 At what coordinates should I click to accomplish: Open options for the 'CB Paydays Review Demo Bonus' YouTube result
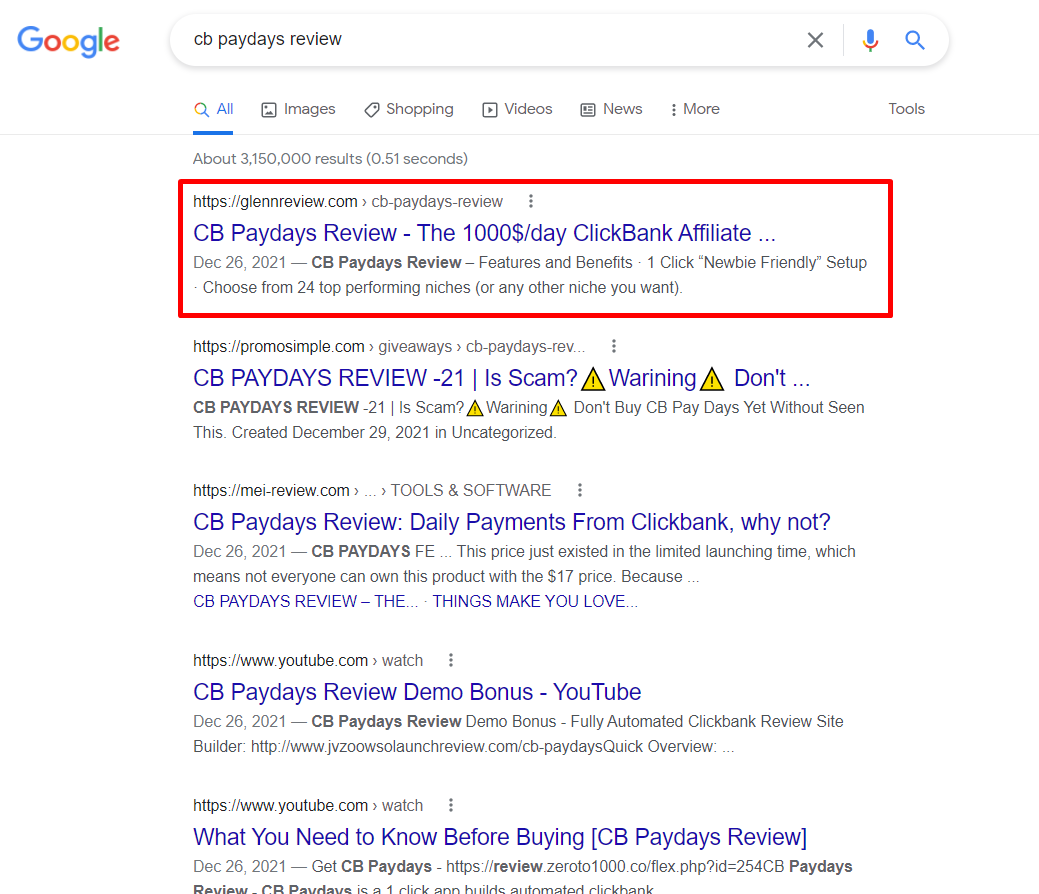[x=451, y=660]
